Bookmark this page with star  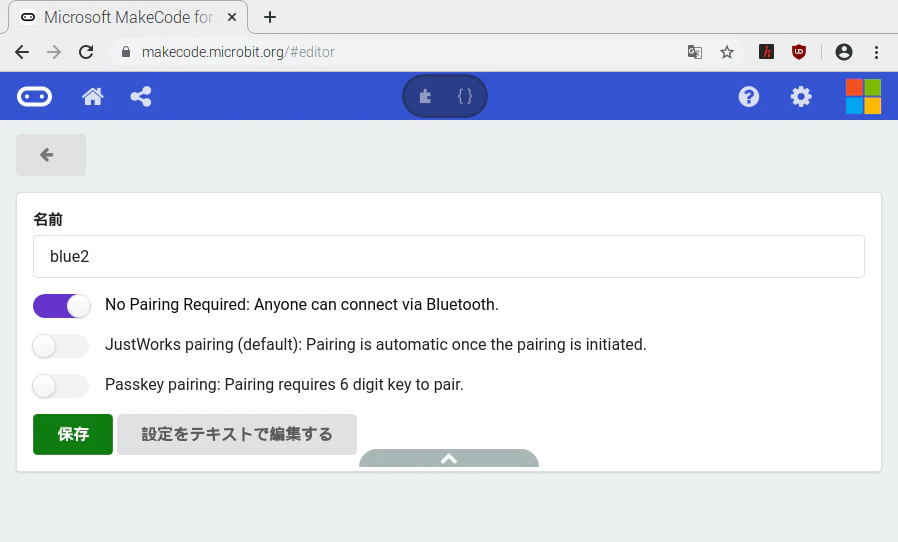pos(727,52)
